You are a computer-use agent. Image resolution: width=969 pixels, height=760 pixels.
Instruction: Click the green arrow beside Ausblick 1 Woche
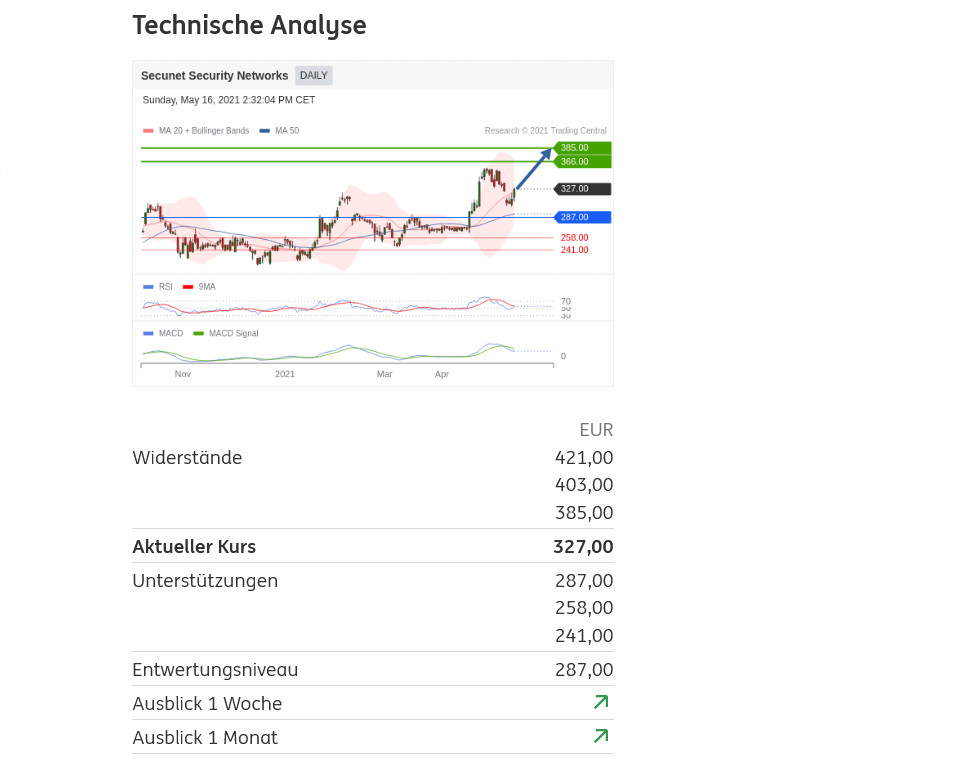tap(600, 703)
